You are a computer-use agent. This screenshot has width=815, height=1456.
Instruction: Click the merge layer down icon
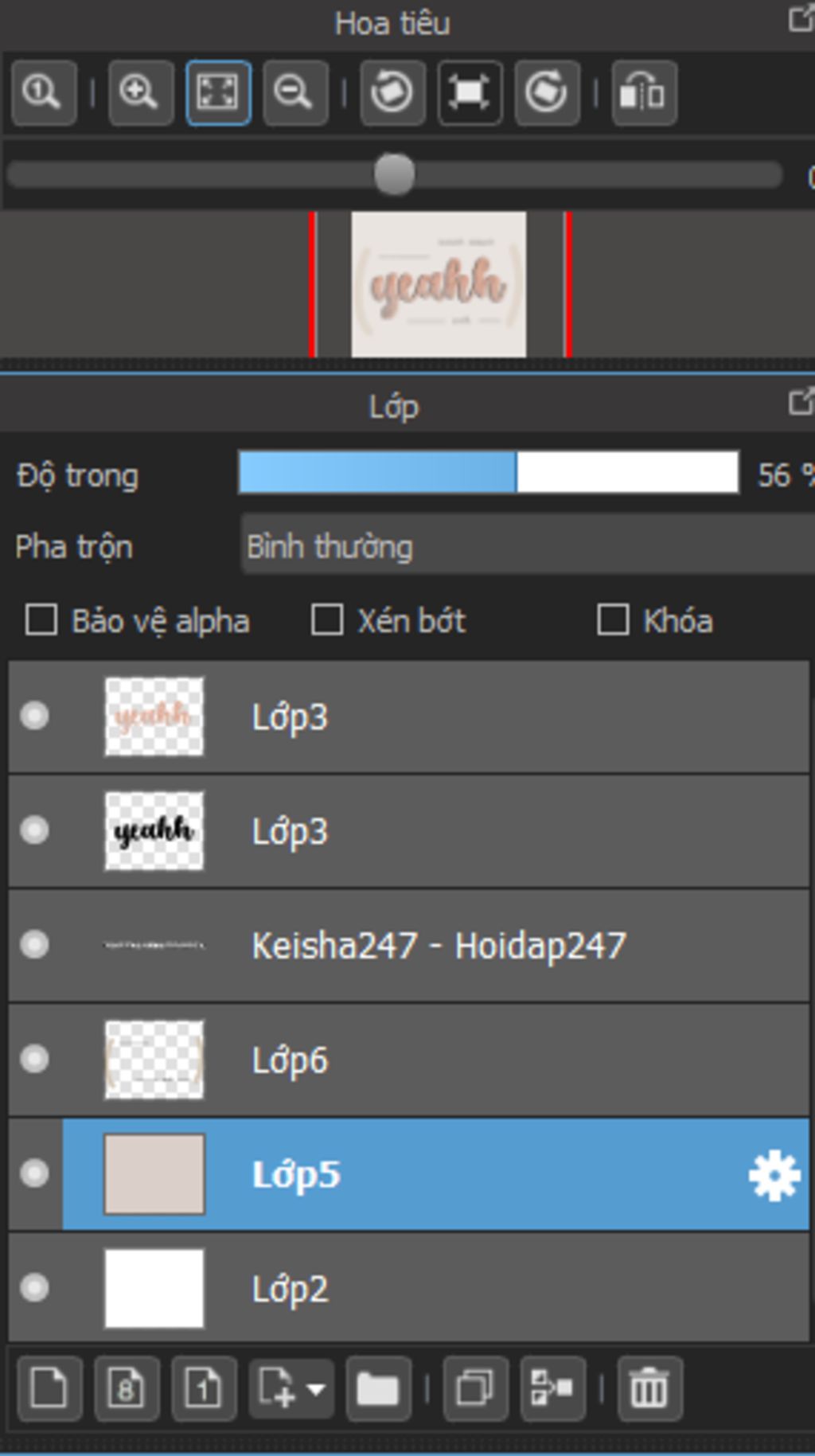[552, 1389]
